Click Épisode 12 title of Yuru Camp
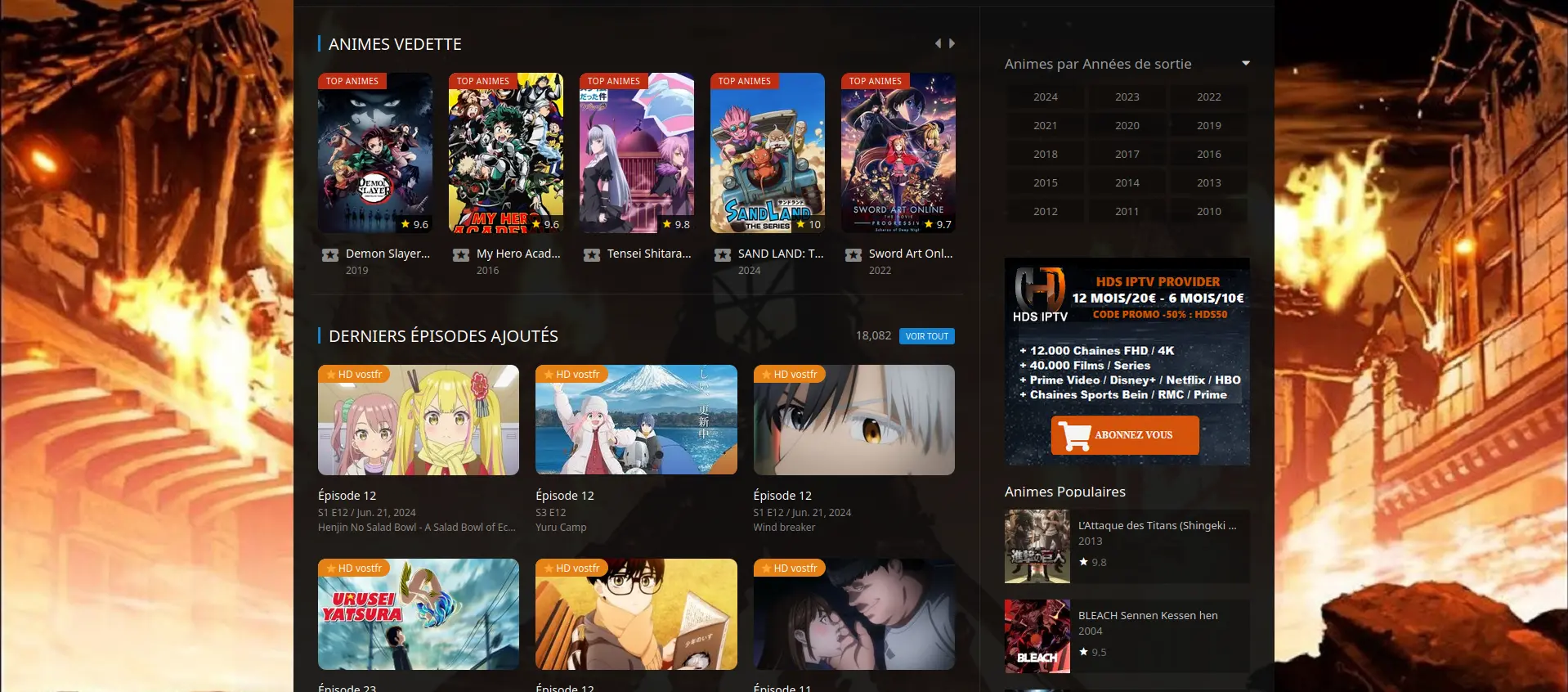 tap(565, 496)
